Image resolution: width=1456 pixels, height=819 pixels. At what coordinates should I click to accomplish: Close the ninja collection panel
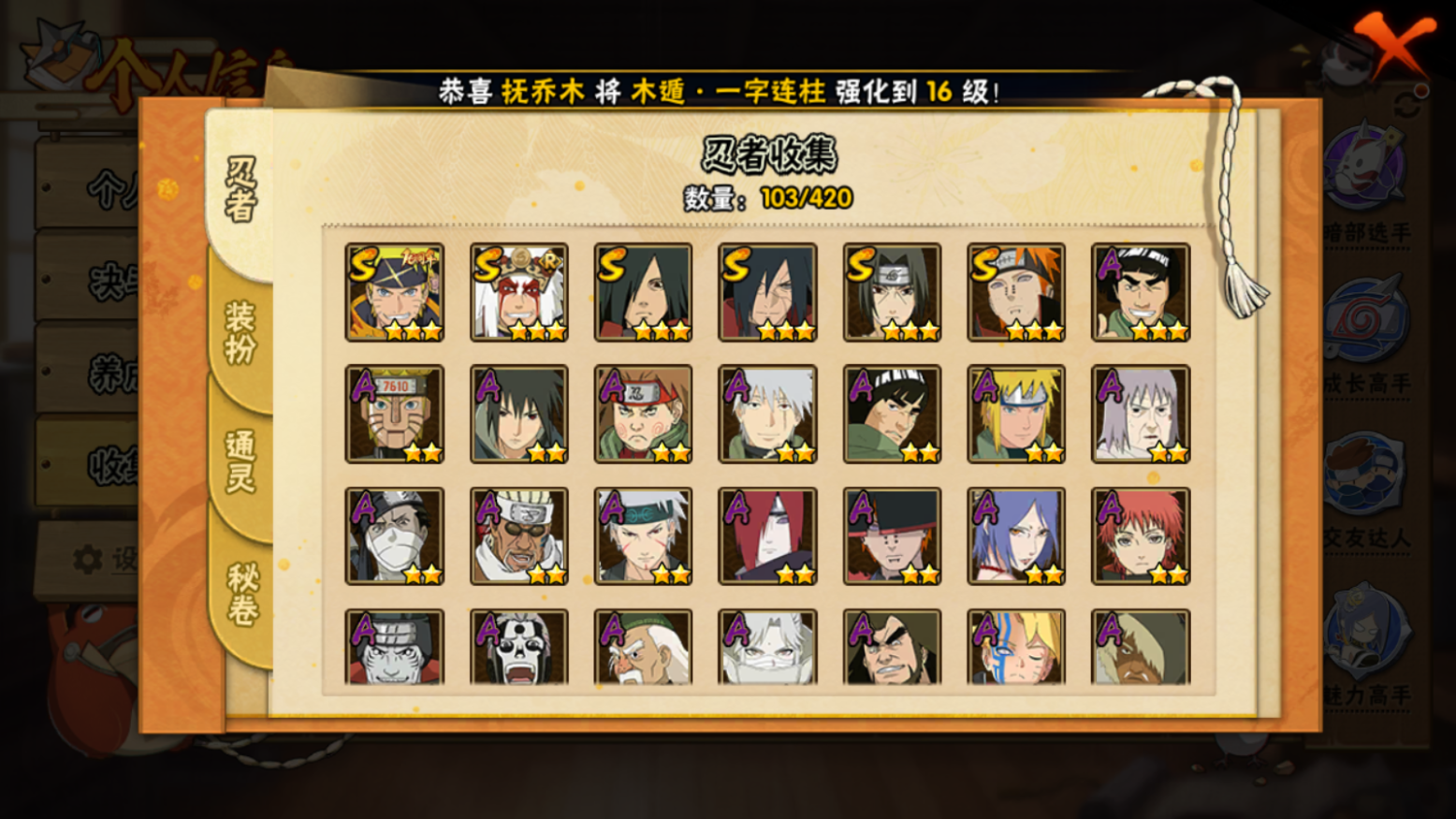point(1394,45)
